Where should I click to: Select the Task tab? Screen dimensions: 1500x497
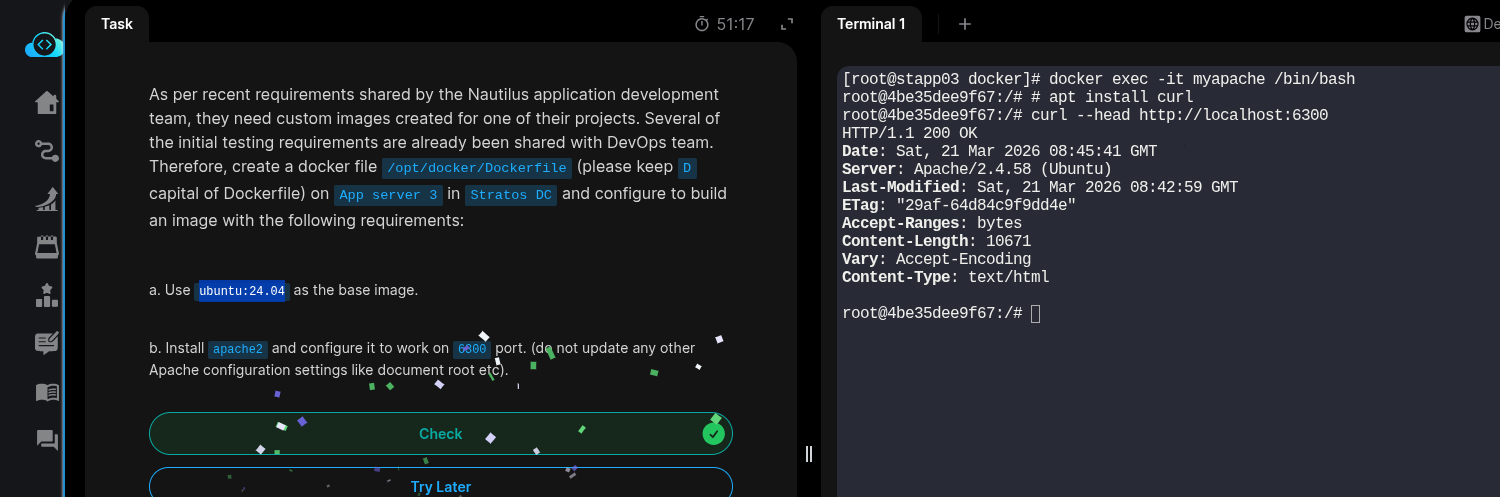(117, 24)
